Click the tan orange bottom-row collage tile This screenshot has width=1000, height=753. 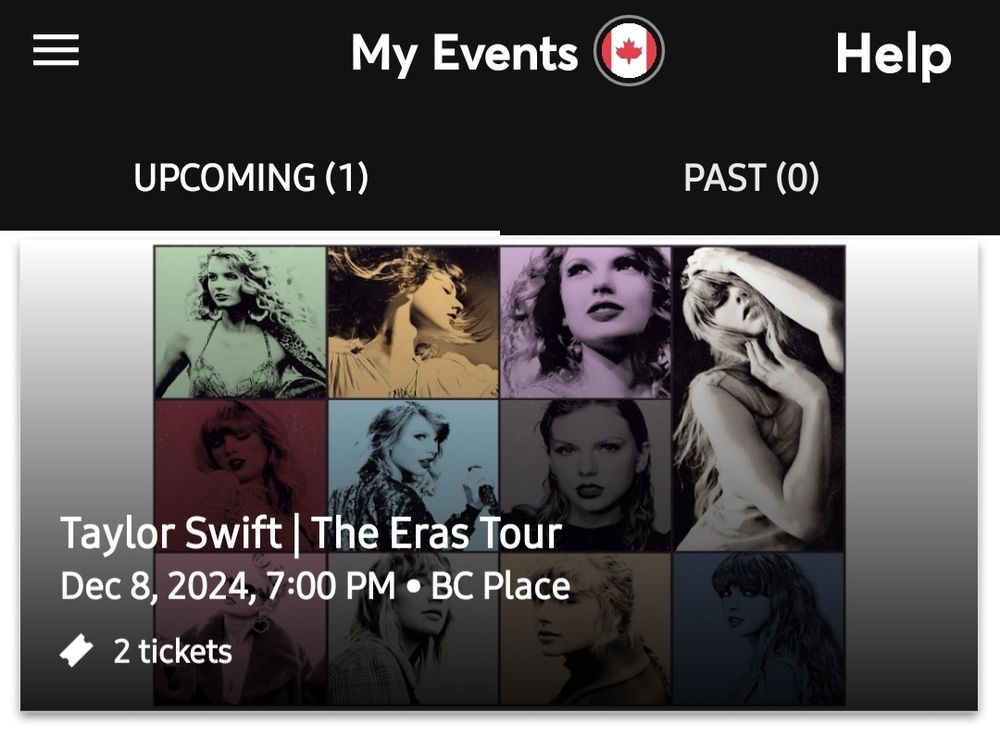click(x=585, y=640)
